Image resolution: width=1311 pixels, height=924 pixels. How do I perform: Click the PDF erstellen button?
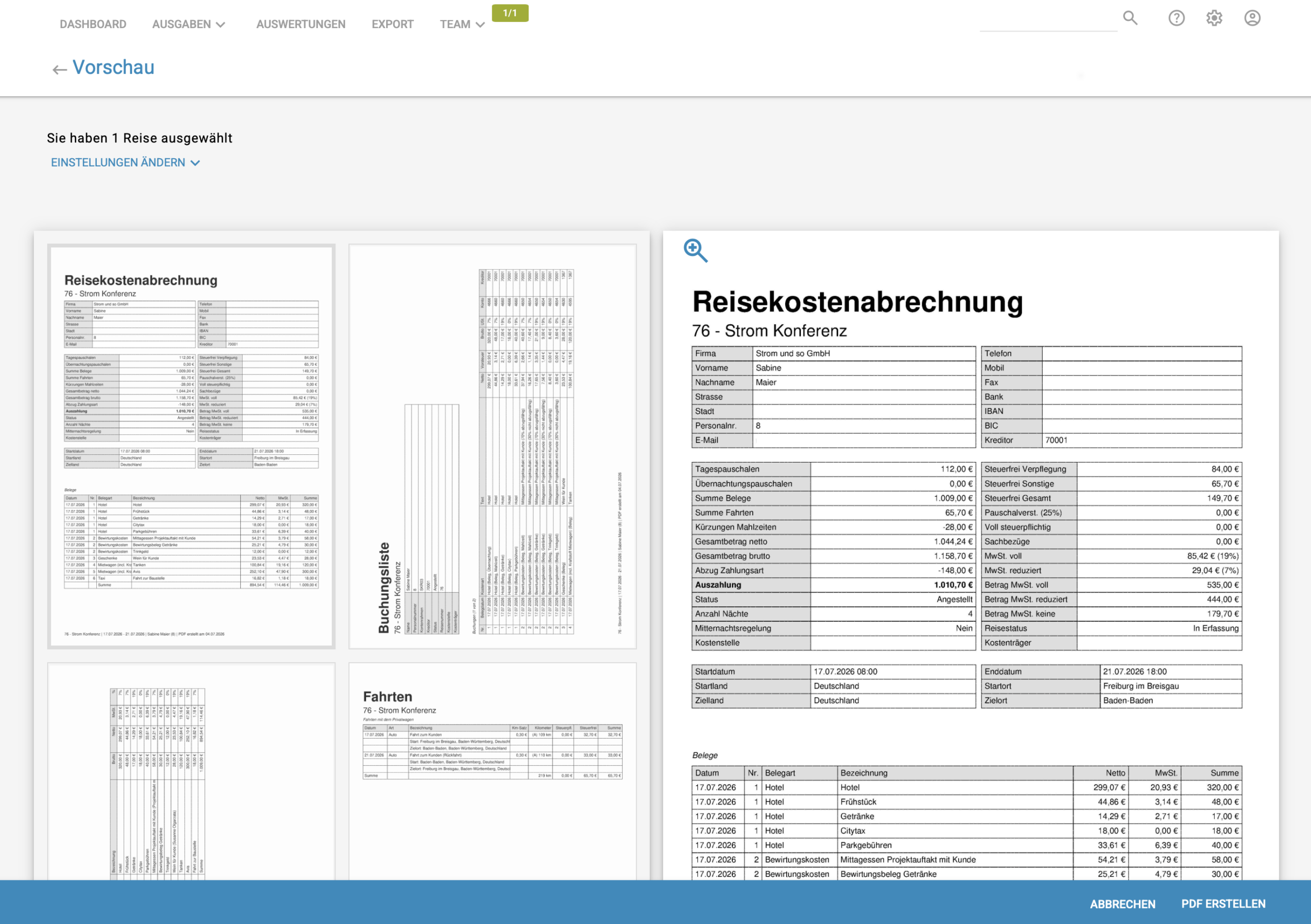(x=1223, y=904)
